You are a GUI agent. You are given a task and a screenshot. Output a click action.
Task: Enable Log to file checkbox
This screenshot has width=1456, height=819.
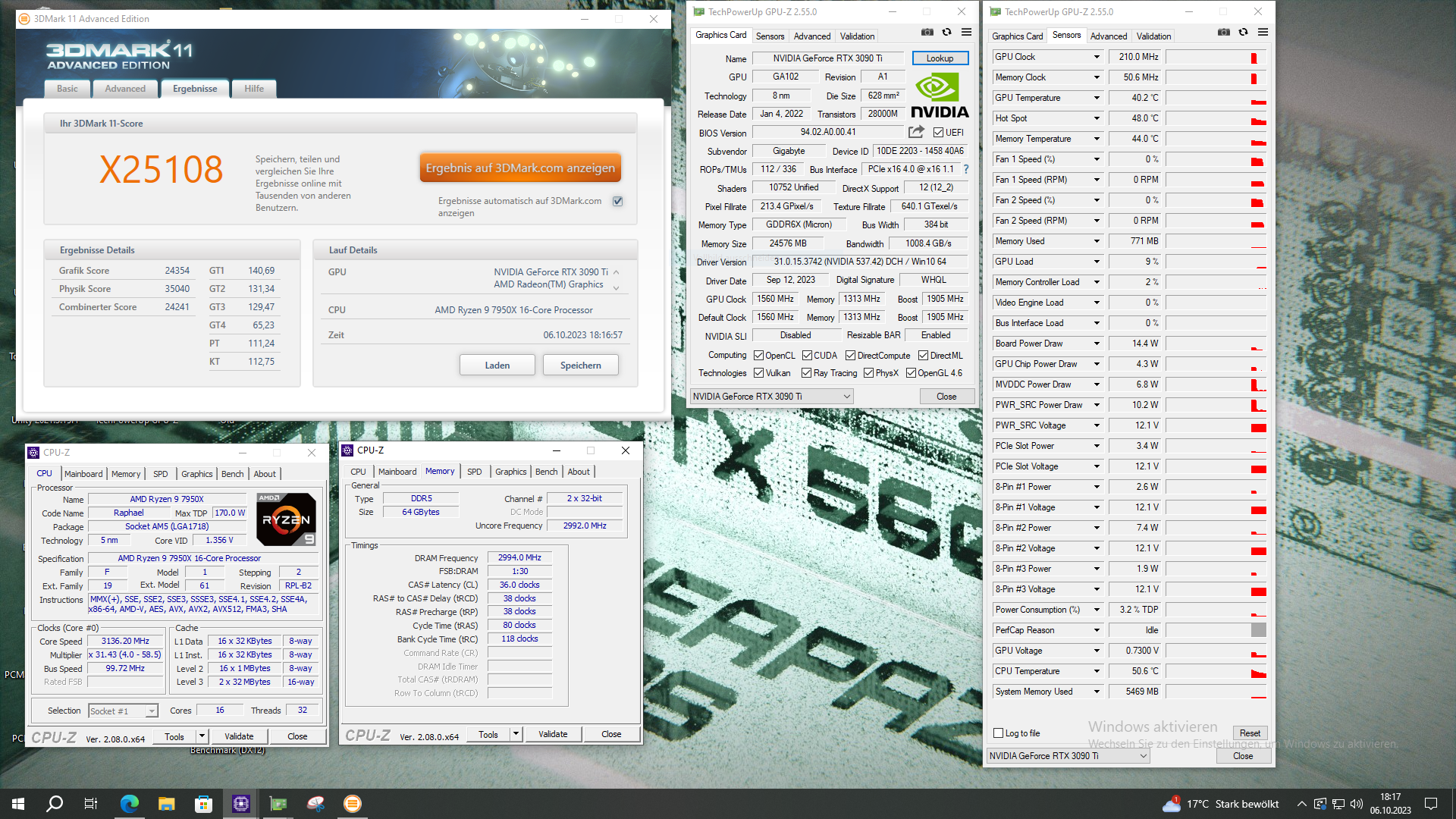pos(999,733)
